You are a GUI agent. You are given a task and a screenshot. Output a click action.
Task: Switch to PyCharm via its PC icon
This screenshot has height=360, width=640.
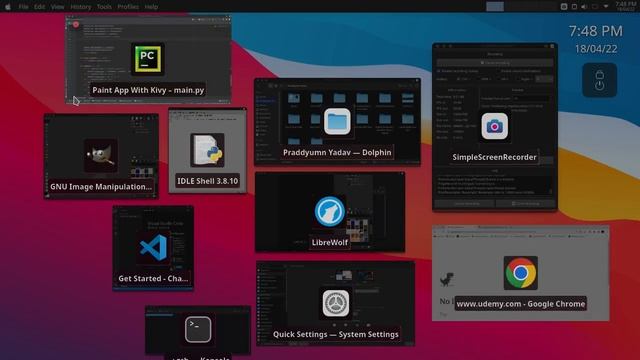148,59
